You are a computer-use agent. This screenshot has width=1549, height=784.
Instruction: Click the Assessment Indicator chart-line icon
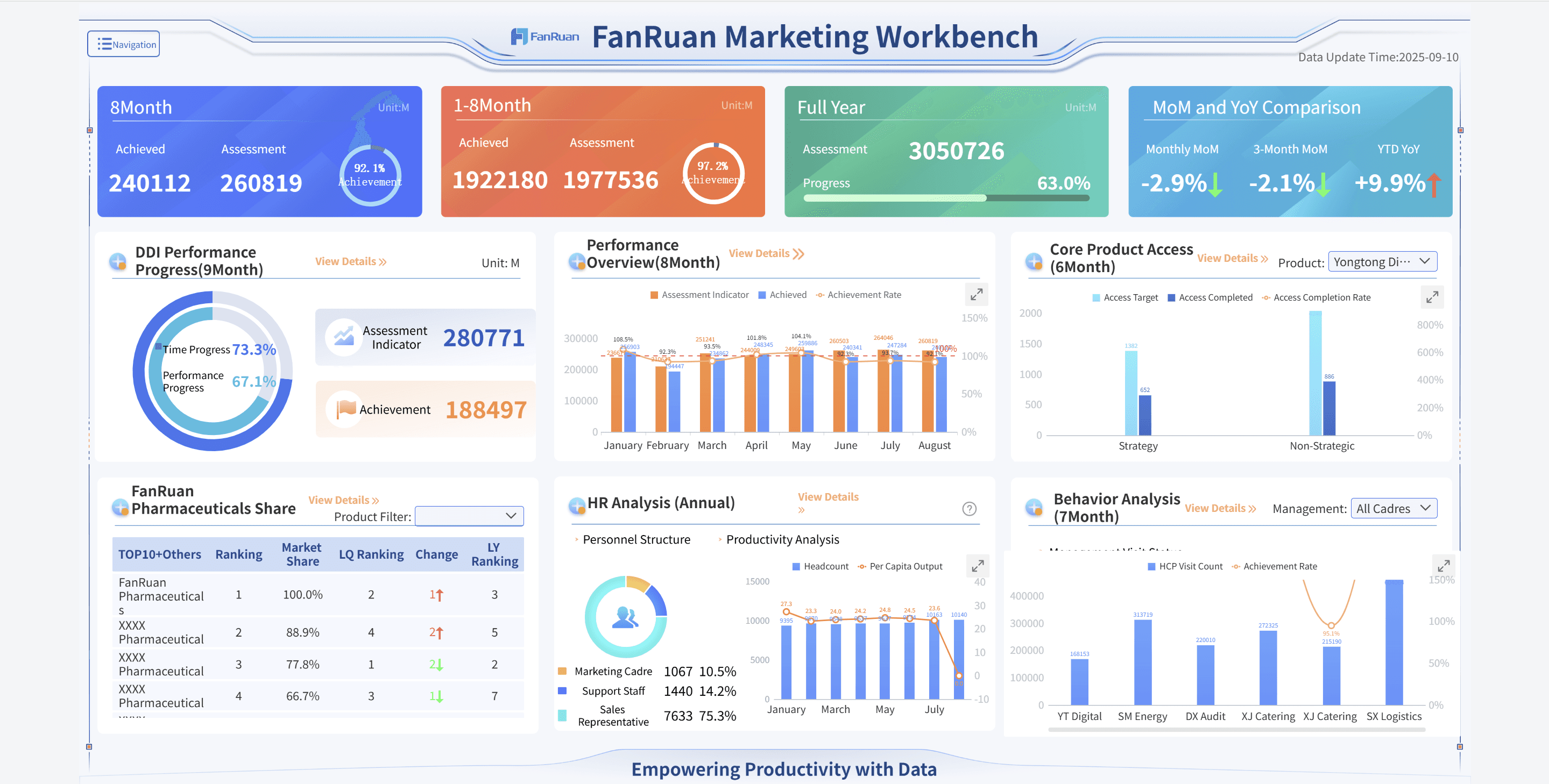click(x=344, y=337)
